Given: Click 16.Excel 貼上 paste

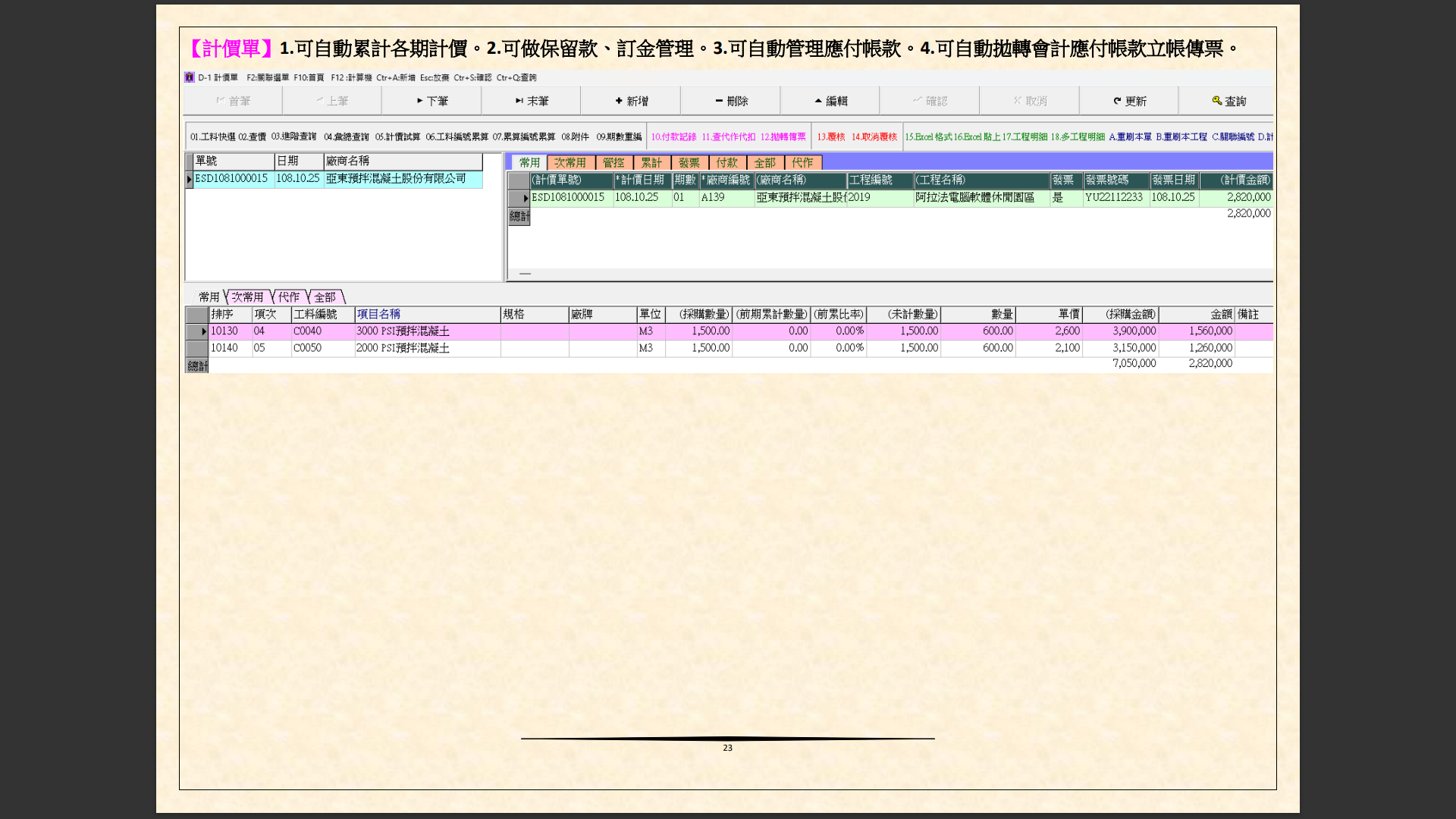Looking at the screenshot, I should [977, 137].
